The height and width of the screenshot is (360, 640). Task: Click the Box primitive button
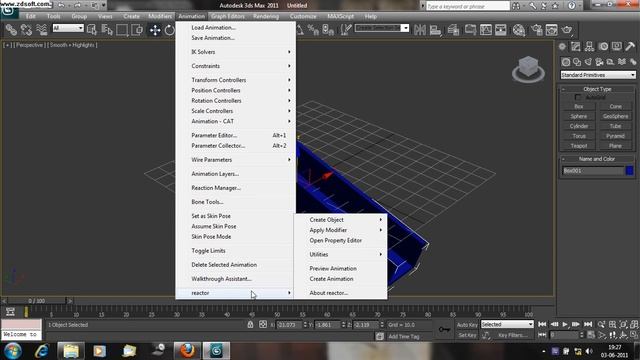(579, 107)
